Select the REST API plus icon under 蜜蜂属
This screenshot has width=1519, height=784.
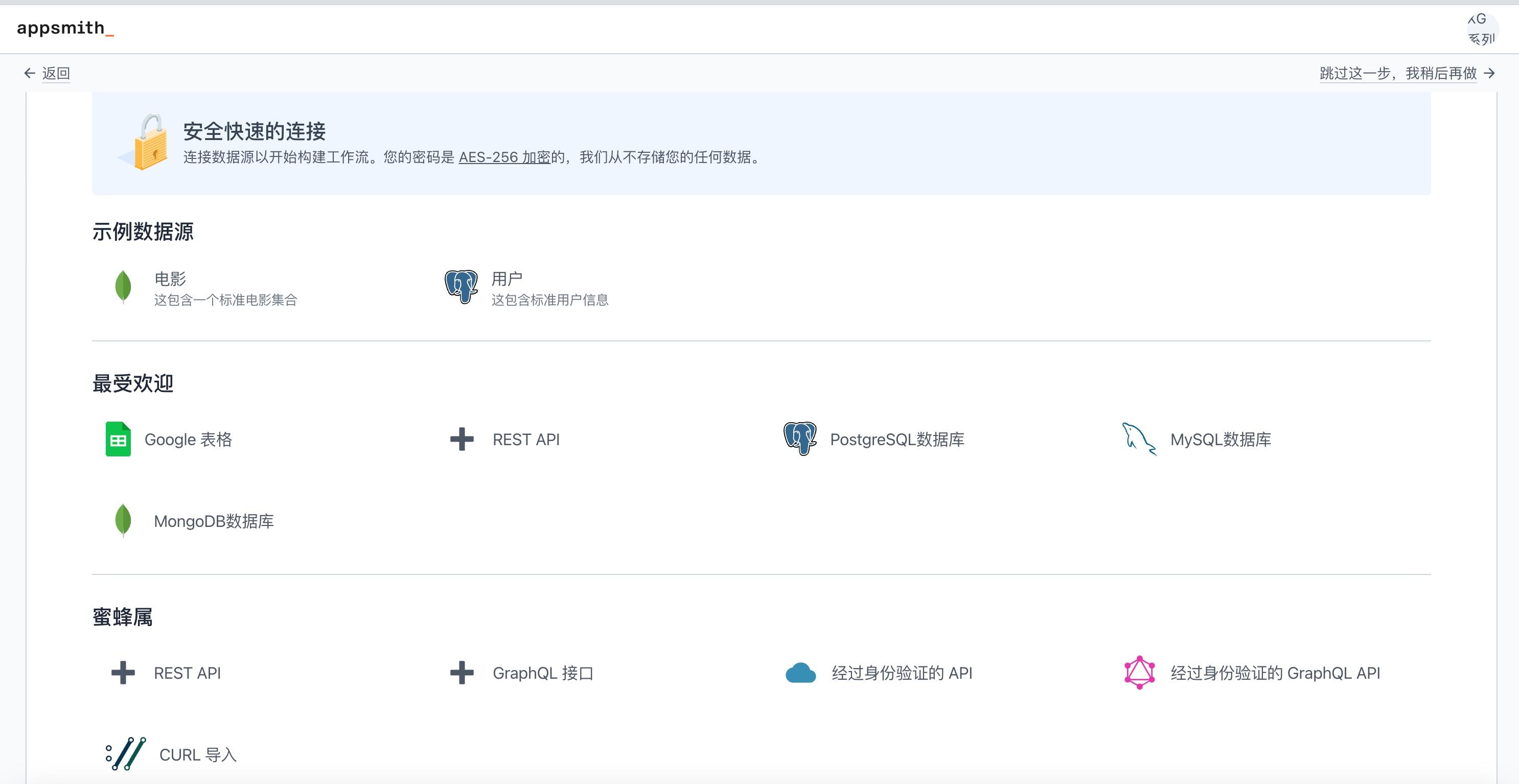pyautogui.click(x=123, y=673)
